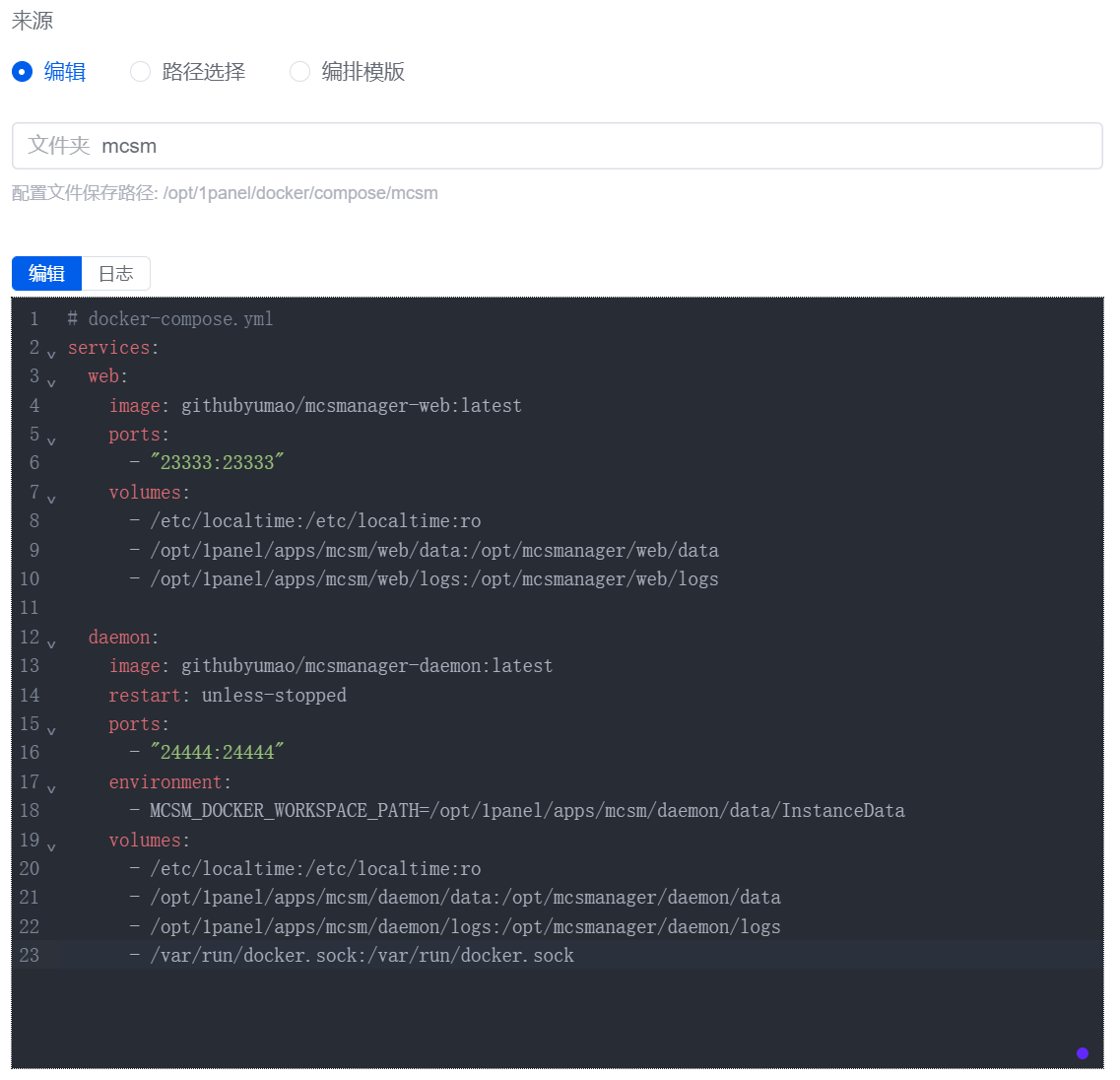
Task: Click the MCSM_DOCKER_WORKSPACE_PATH line
Action: tap(527, 811)
